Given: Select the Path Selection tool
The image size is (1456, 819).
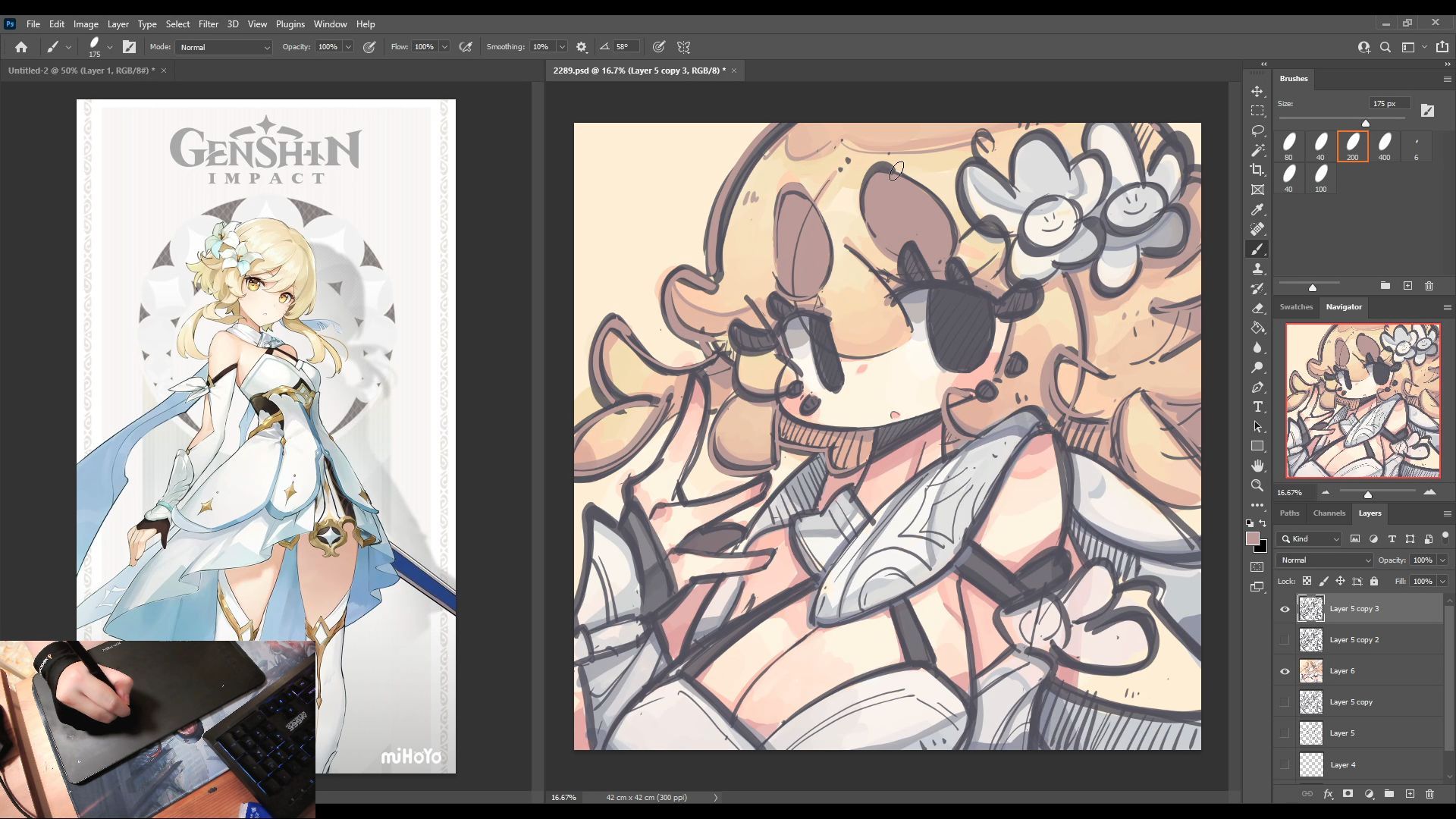Looking at the screenshot, I should tap(1257, 426).
